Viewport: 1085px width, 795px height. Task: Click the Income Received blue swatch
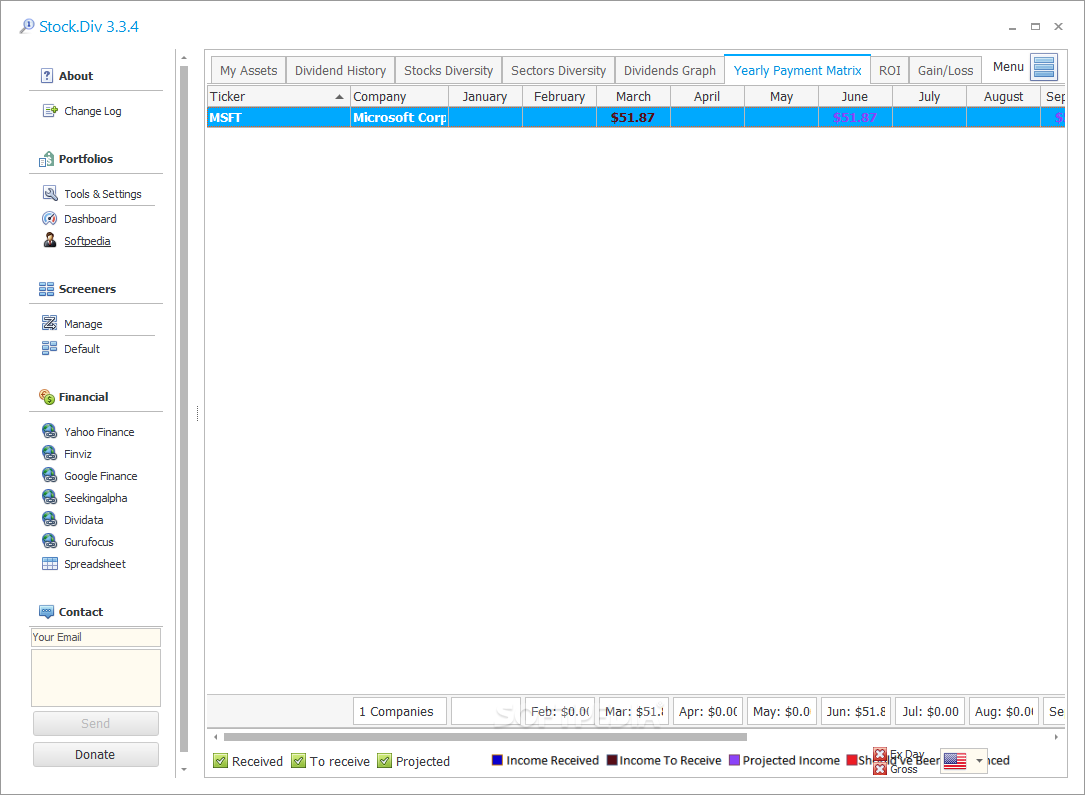[497, 760]
